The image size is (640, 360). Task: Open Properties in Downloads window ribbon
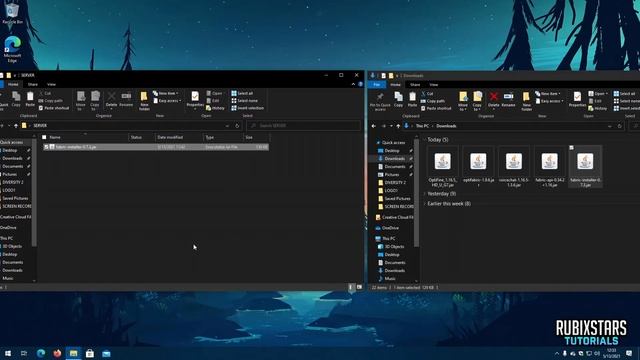(577, 100)
